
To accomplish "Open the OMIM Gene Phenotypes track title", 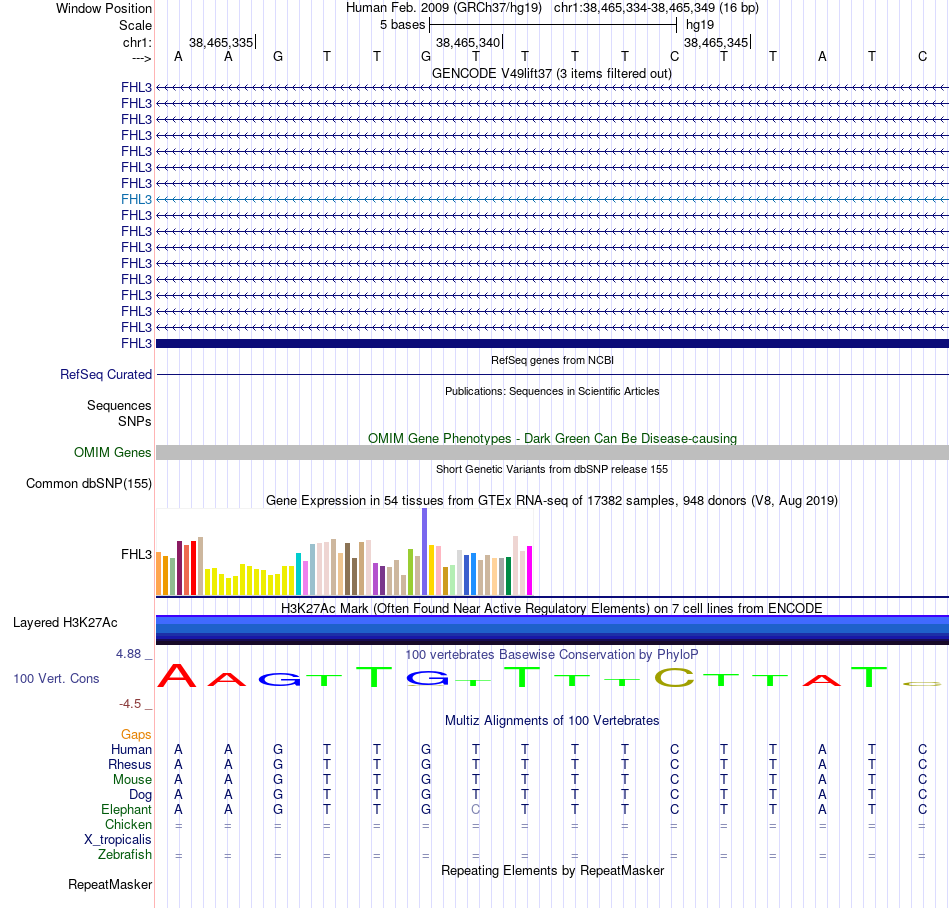I will pyautogui.click(x=552, y=438).
